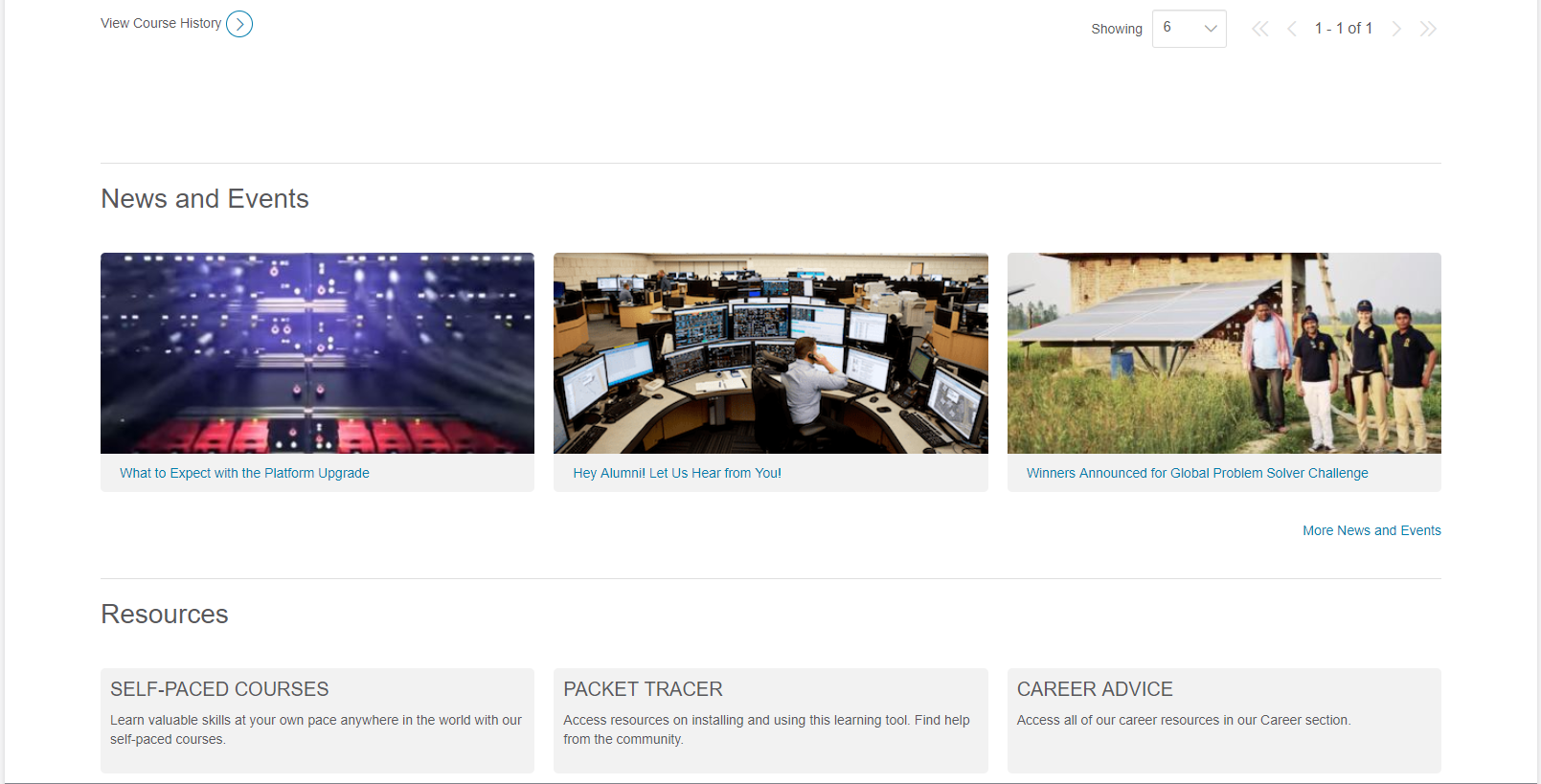Open the Self-Paced Courses resource card
The width and height of the screenshot is (1541, 784).
317,720
